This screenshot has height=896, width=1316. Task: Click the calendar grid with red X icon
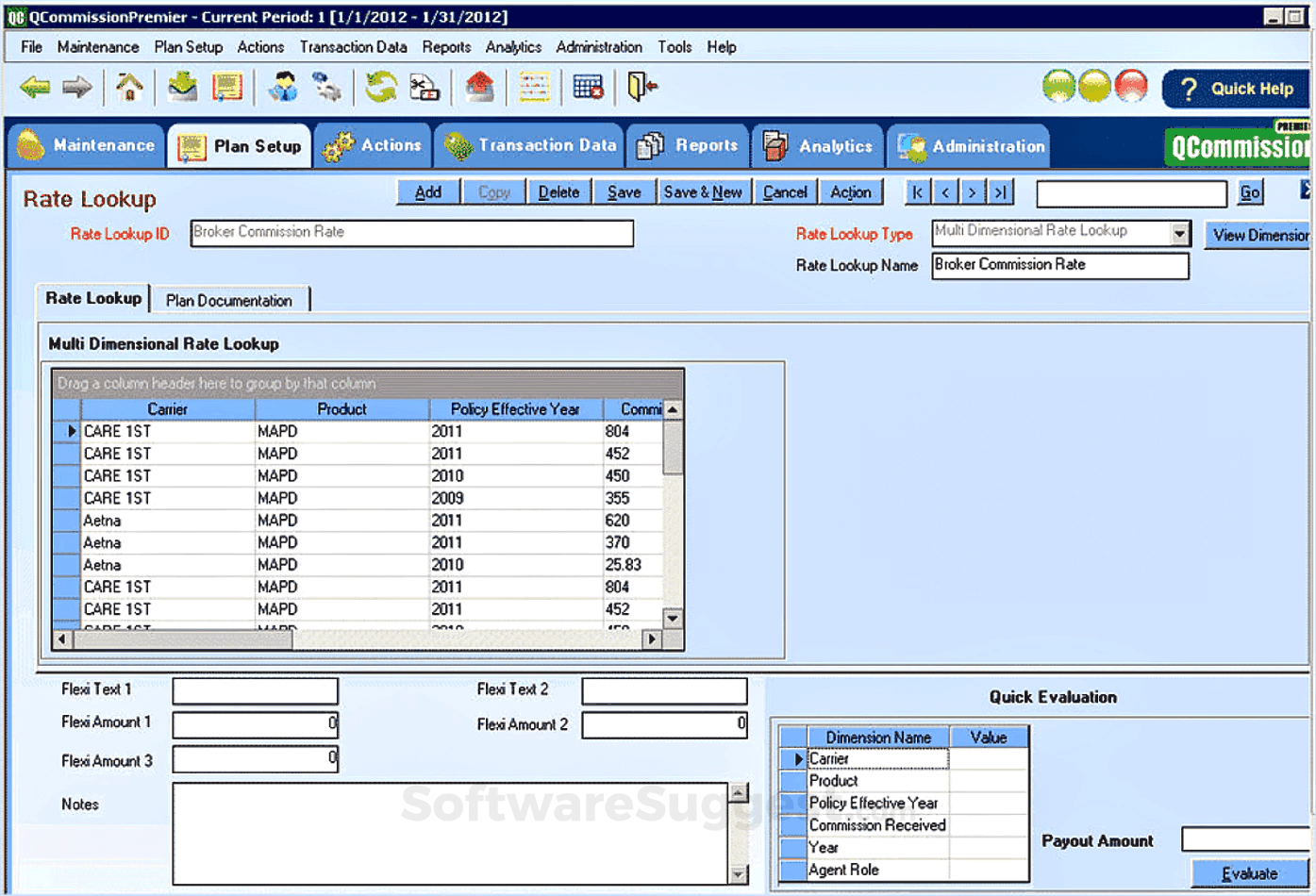pos(588,88)
